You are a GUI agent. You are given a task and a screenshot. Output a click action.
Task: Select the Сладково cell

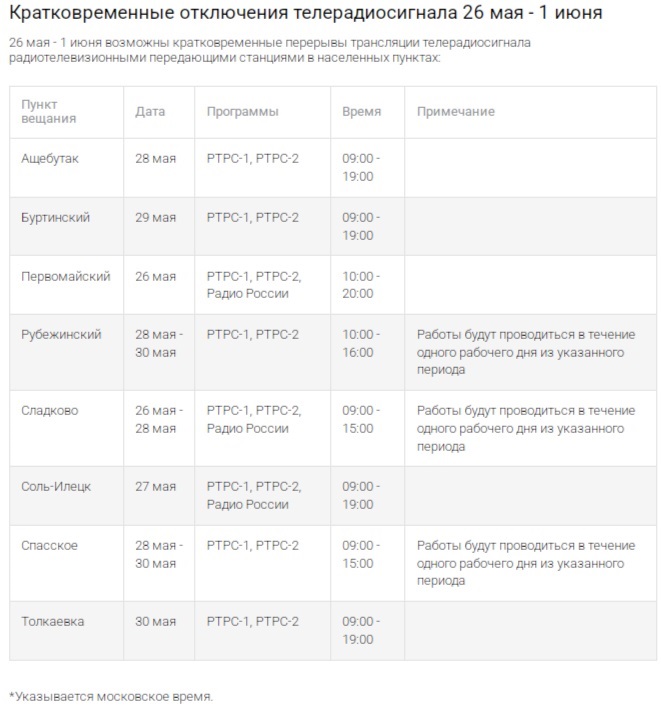coord(50,410)
